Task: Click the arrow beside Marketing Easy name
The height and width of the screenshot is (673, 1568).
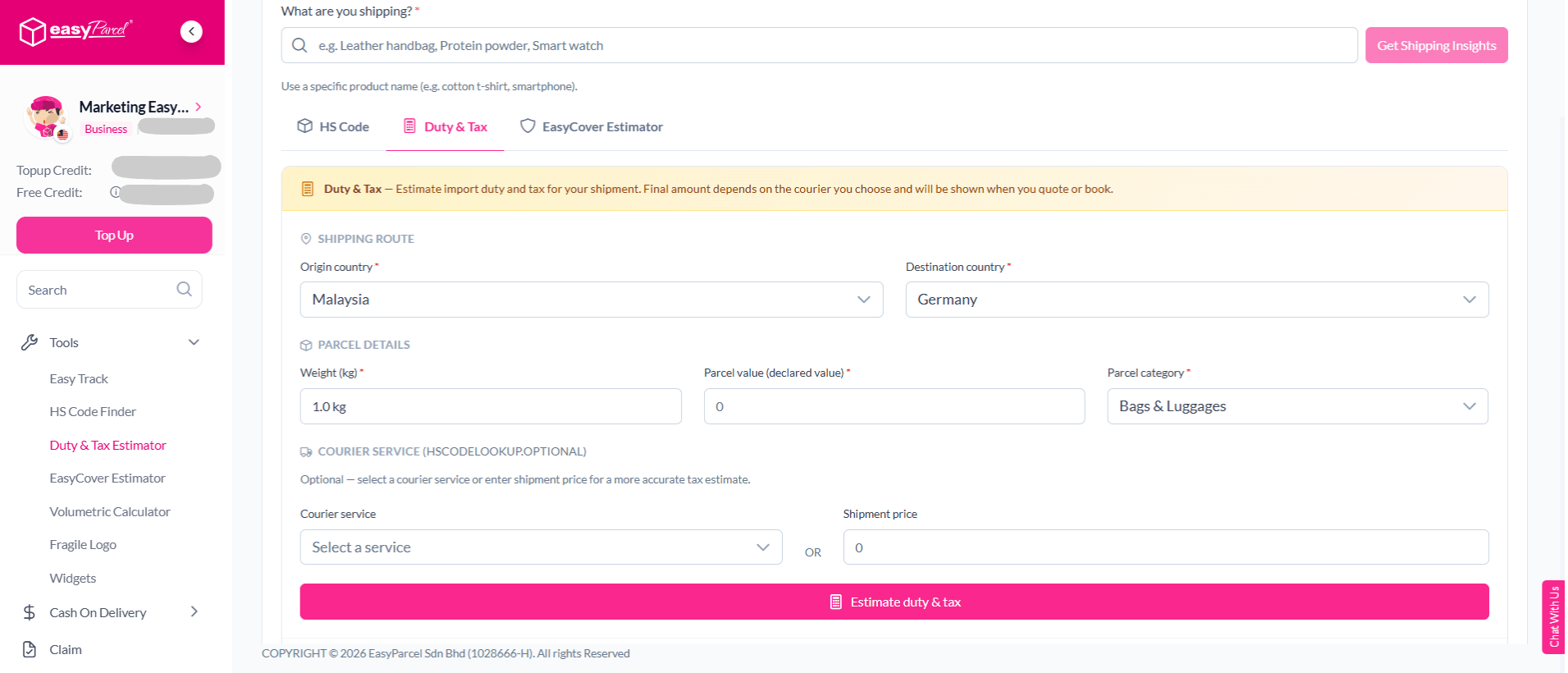Action: click(199, 107)
